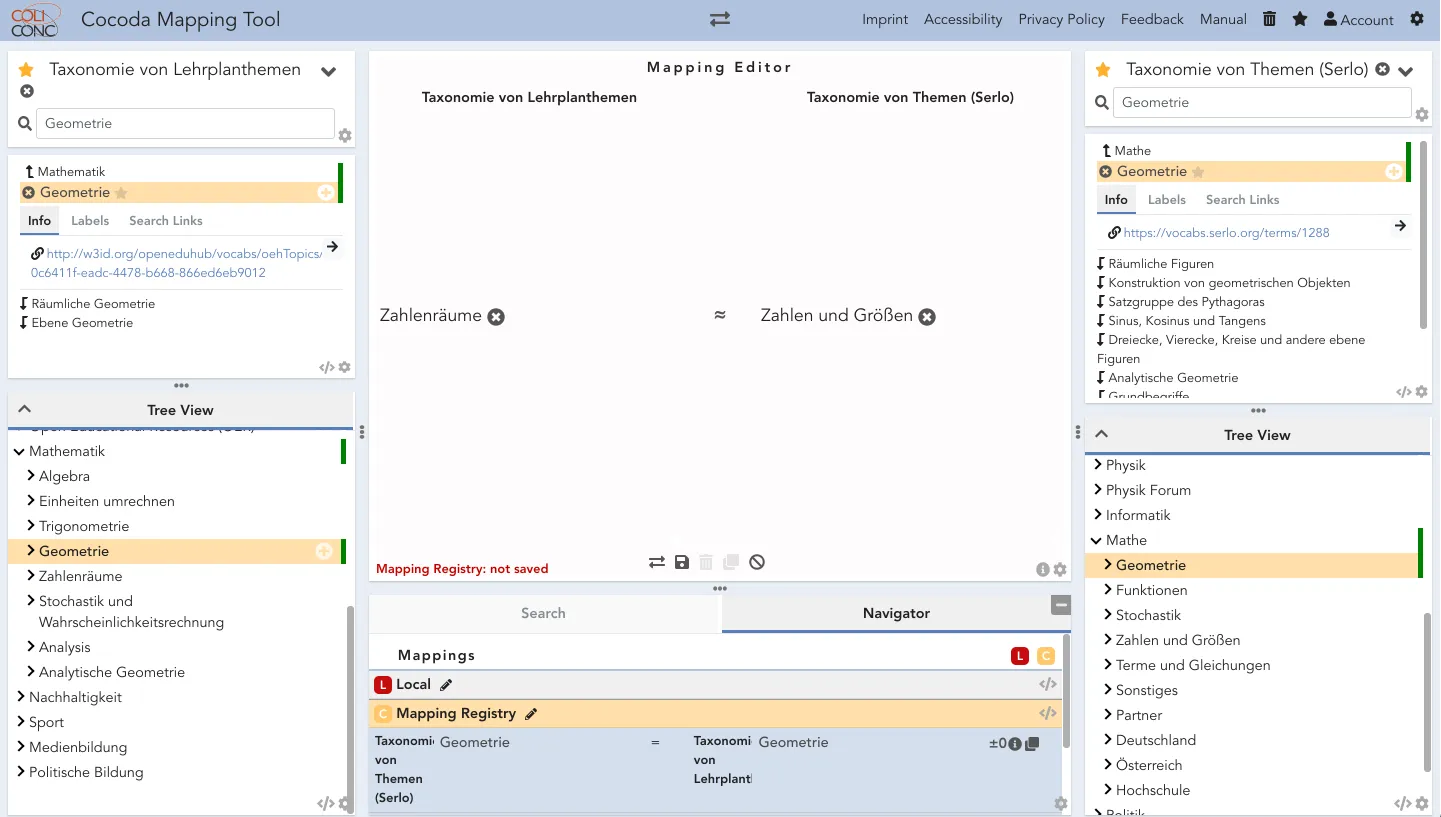Image resolution: width=1441 pixels, height=817 pixels.
Task: Open Mapping Editor settings gear
Action: [1060, 570]
